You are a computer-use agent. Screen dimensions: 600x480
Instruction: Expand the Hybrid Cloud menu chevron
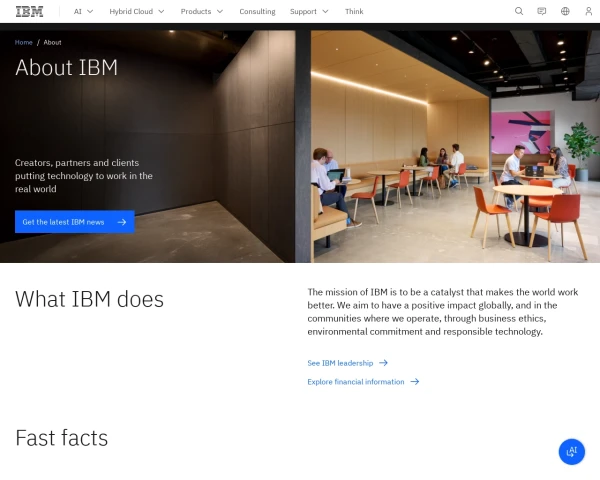click(x=161, y=11)
